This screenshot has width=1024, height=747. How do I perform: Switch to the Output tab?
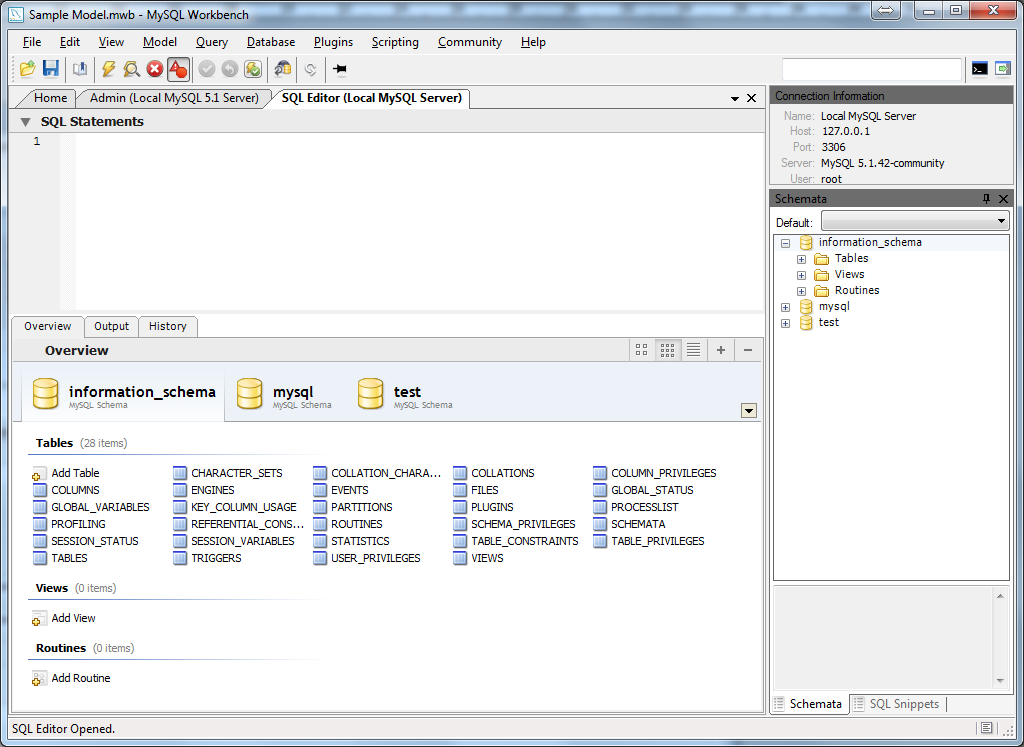111,326
